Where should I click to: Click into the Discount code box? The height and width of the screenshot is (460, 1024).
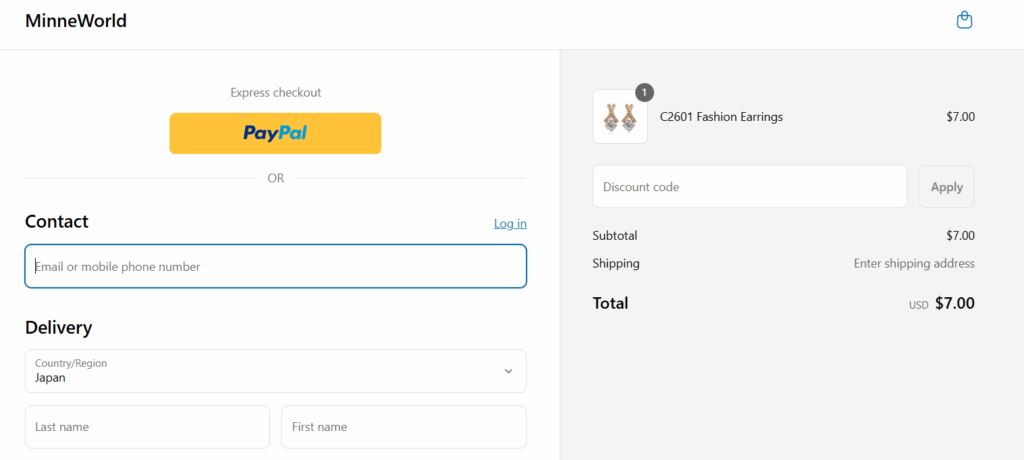750,187
